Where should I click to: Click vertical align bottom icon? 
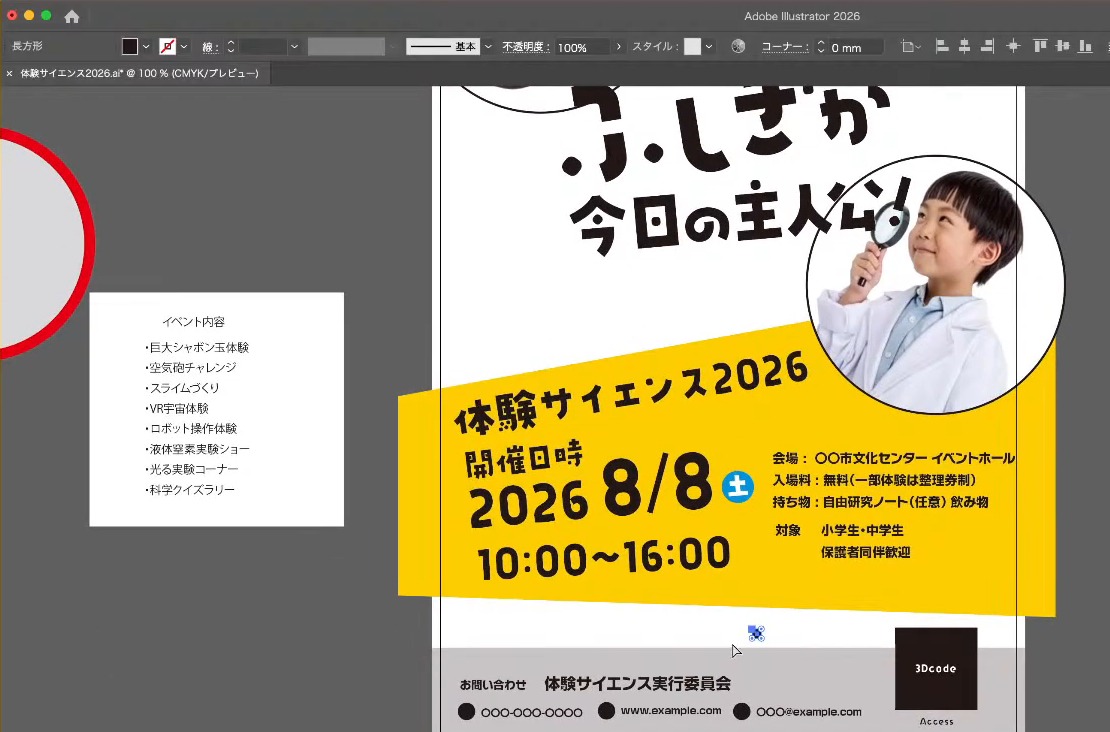point(1085,47)
